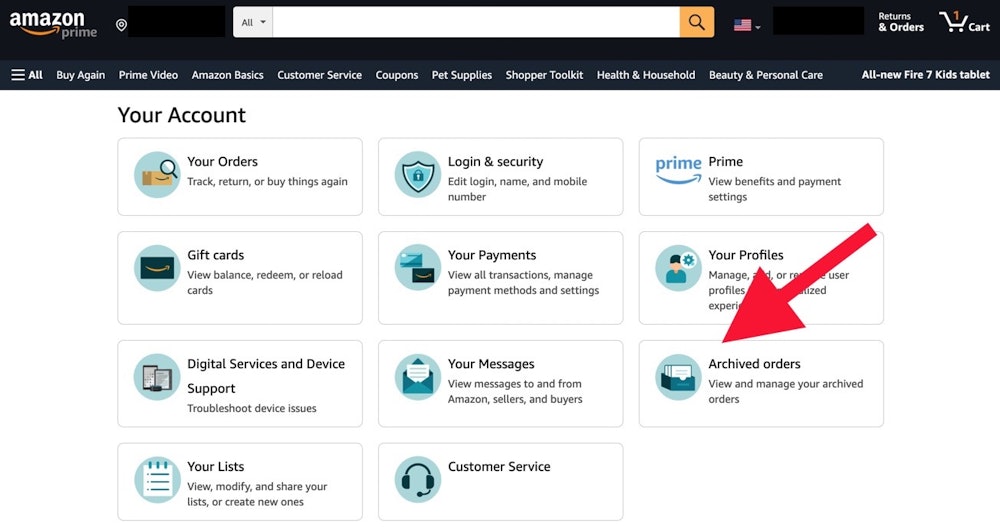This screenshot has height=531, width=1000.
Task: Click 'View balance, redeem, or reload cards' text
Action: coord(265,282)
